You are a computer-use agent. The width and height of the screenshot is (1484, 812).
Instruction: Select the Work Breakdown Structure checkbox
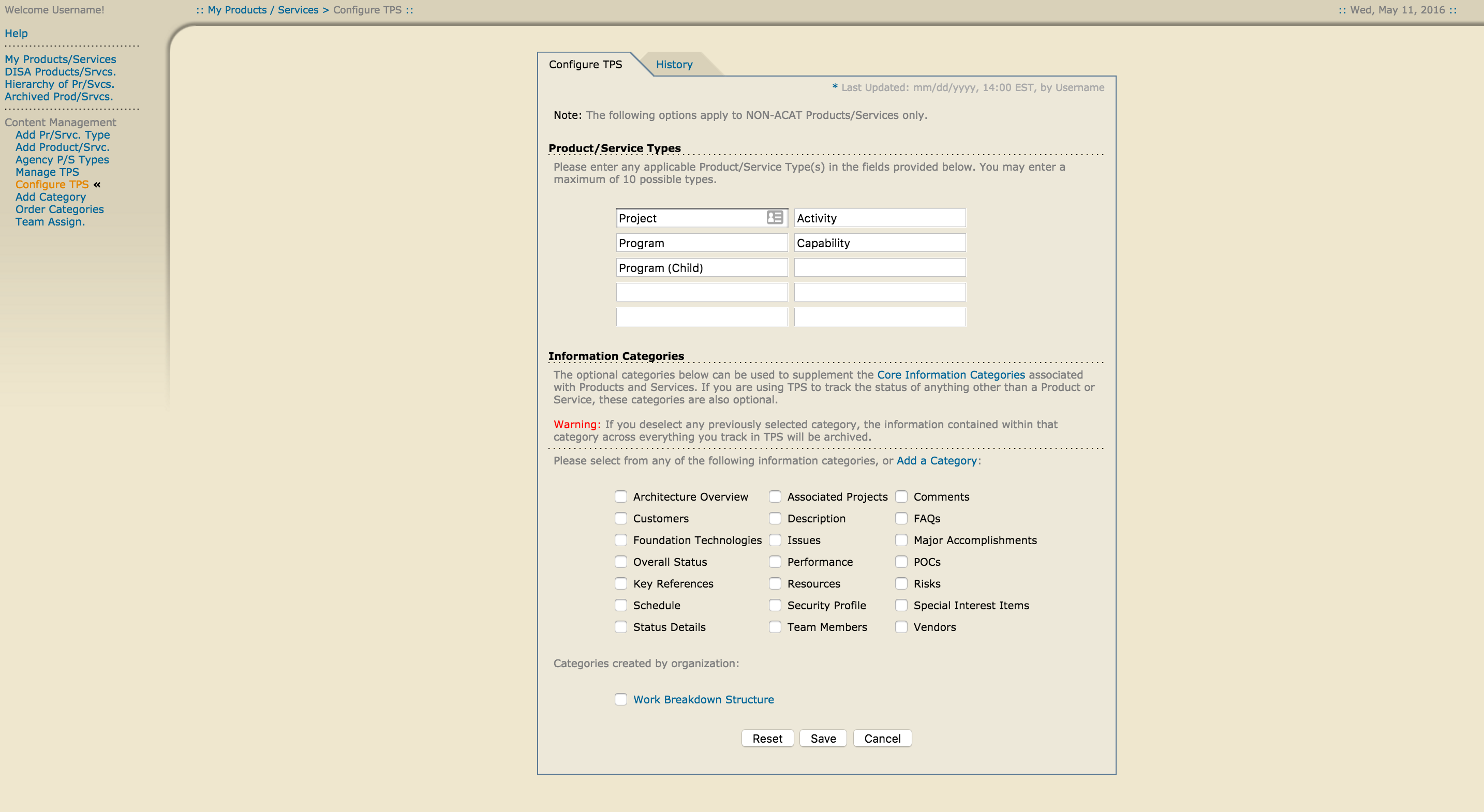pos(620,699)
